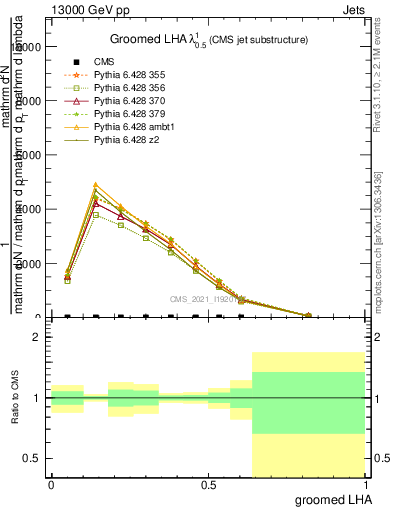Click the 'groomed LHA' x-axis label
The height and width of the screenshot is (512, 393).
333,500
